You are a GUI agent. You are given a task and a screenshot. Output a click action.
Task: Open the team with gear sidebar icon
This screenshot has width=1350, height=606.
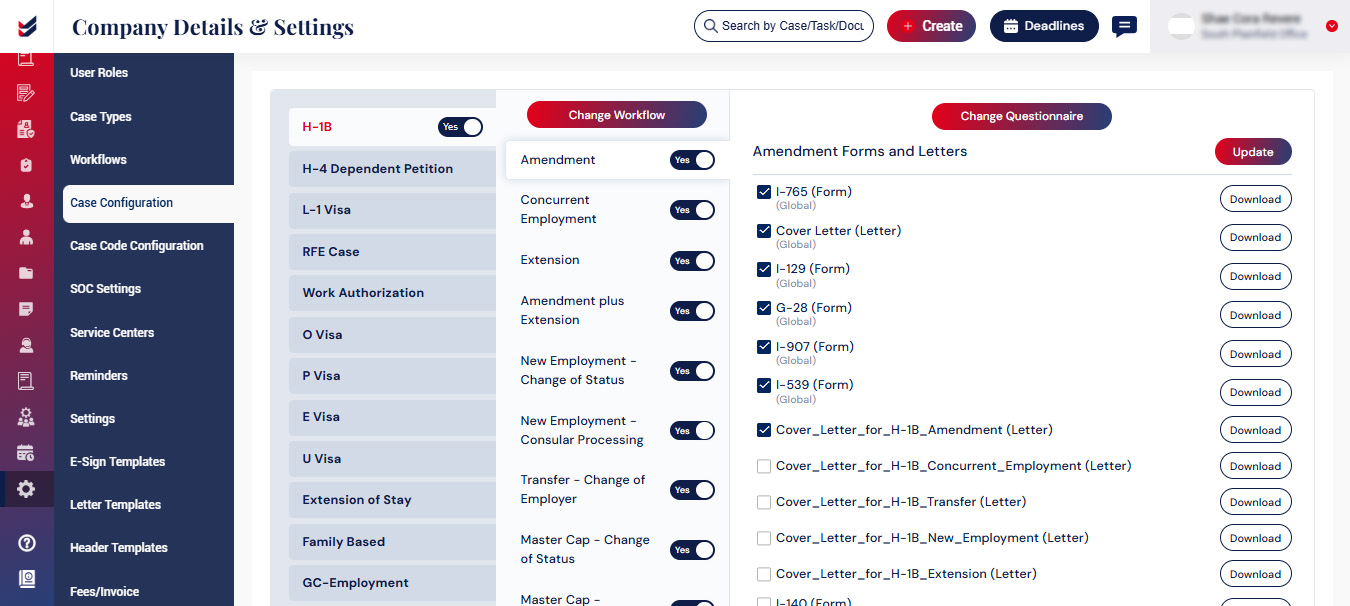[26, 417]
